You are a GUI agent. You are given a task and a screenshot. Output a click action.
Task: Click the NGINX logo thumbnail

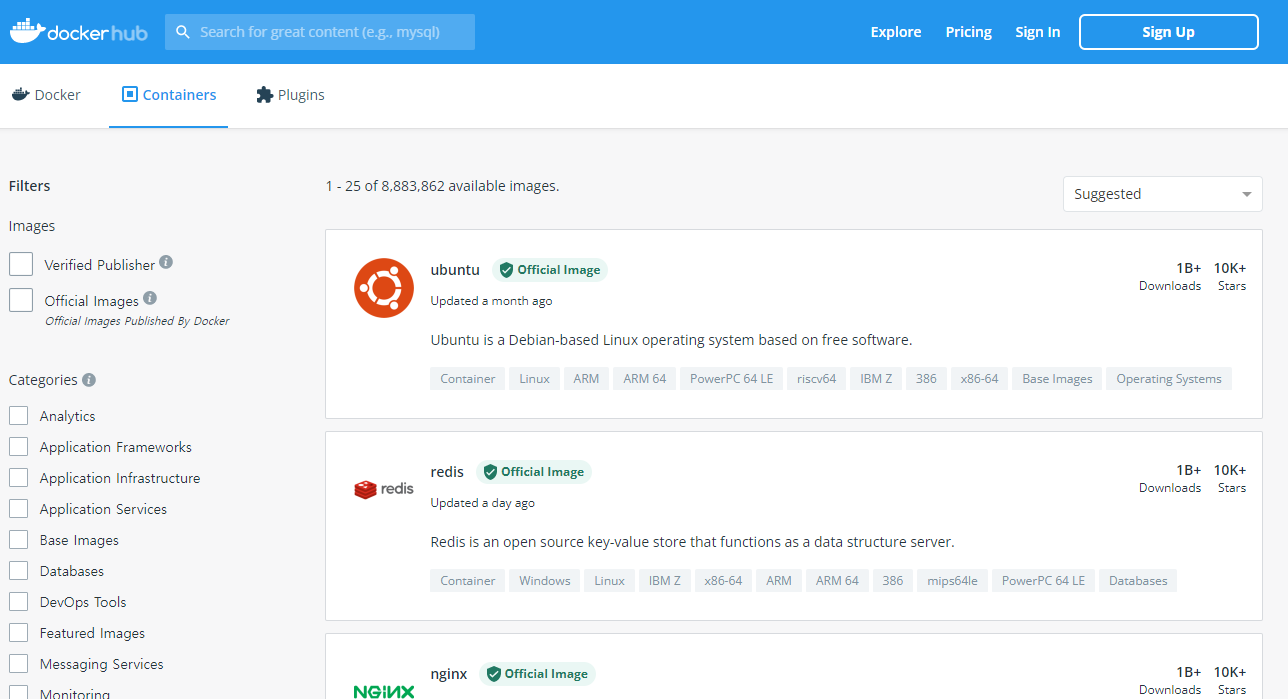coord(384,691)
